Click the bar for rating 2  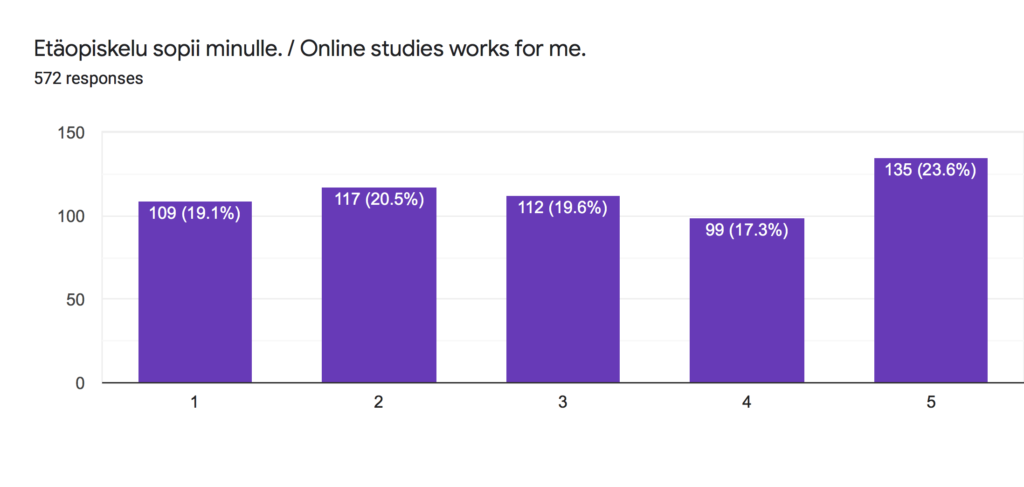coord(379,285)
